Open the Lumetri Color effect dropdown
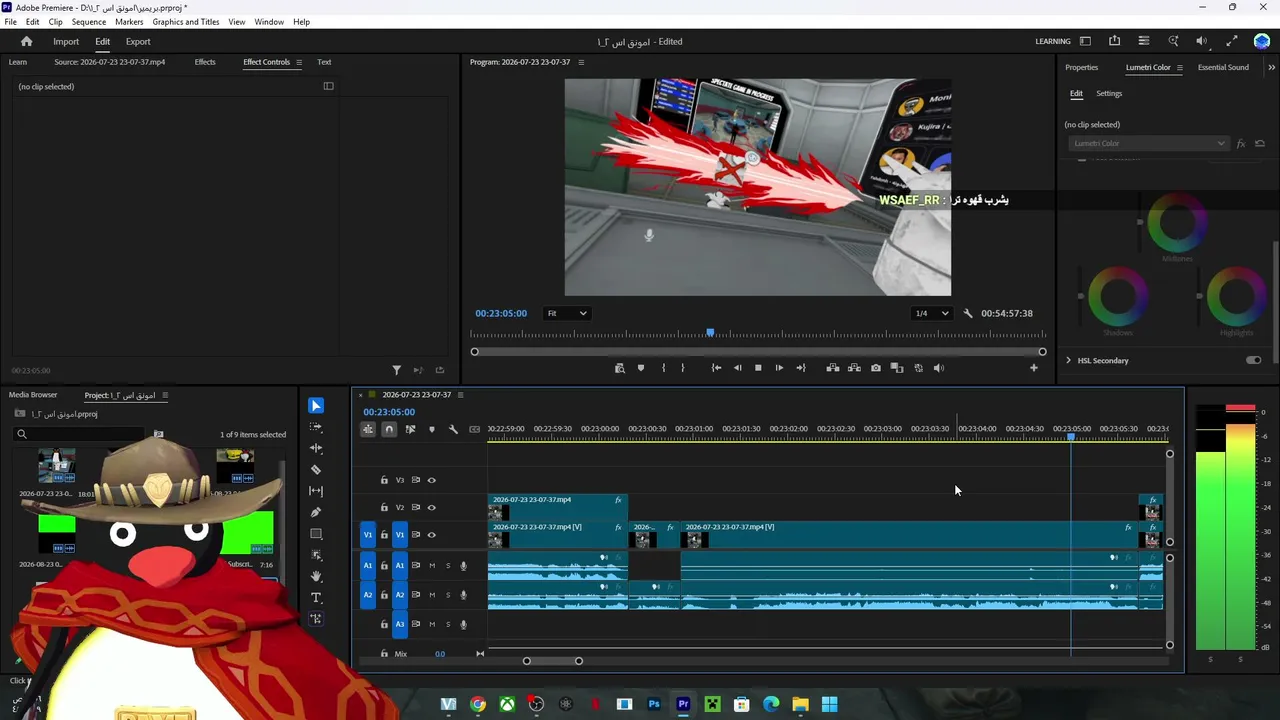1280x720 pixels. [1147, 143]
